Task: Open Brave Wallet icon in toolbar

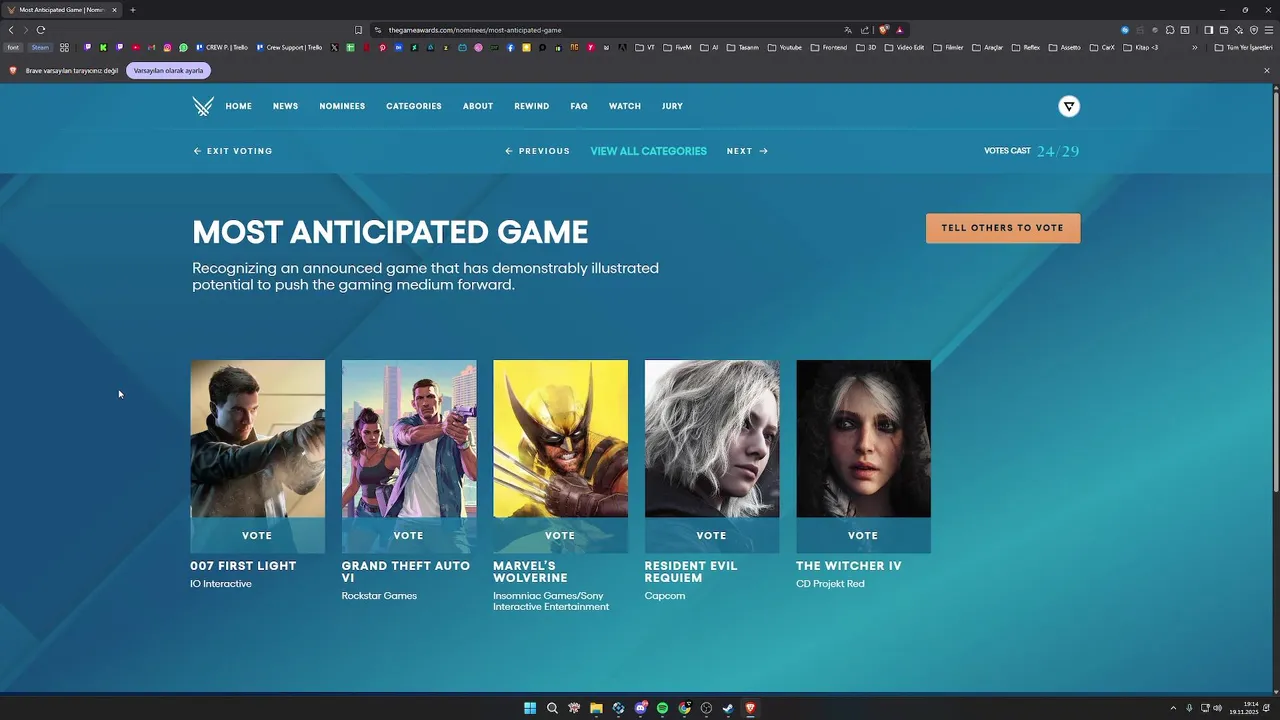Action: [1223, 30]
